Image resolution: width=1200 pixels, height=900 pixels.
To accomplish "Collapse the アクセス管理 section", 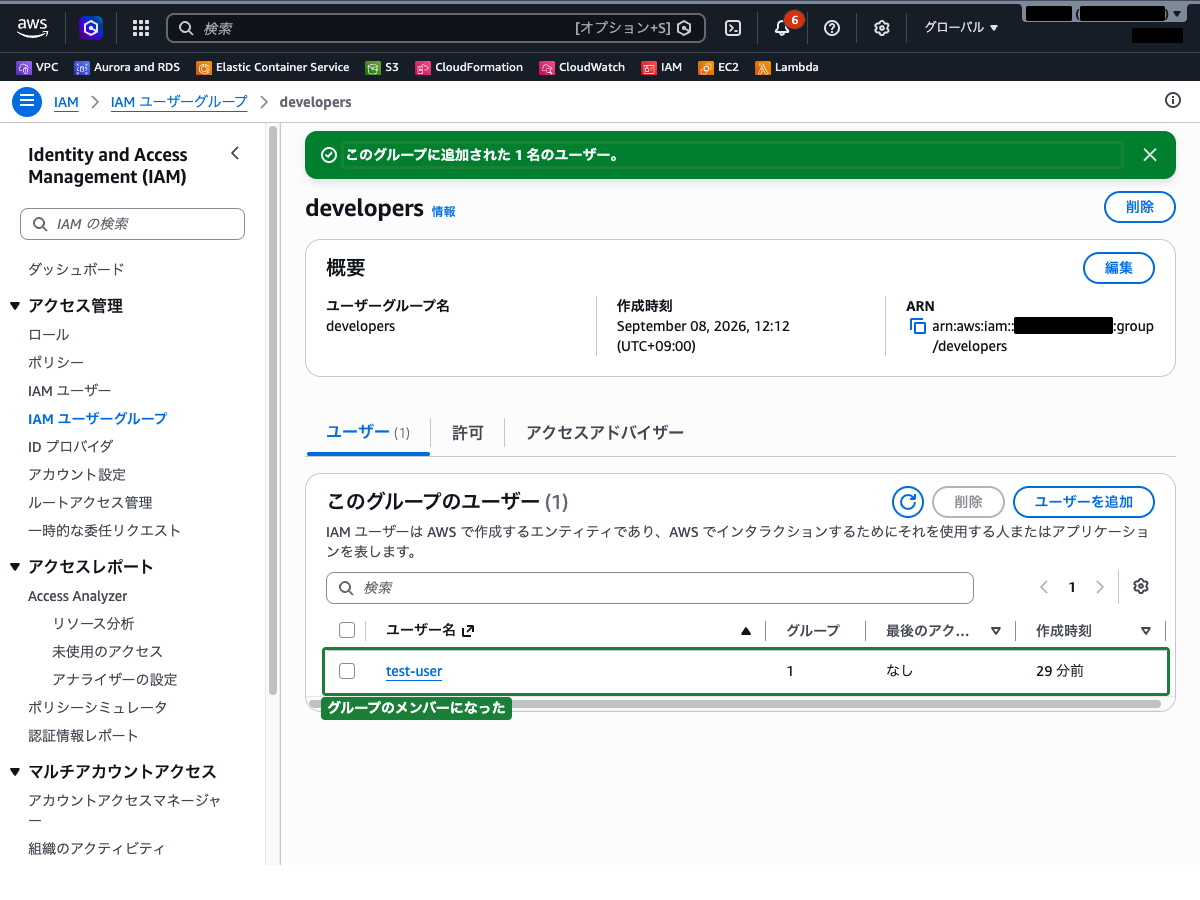I will pyautogui.click(x=15, y=306).
